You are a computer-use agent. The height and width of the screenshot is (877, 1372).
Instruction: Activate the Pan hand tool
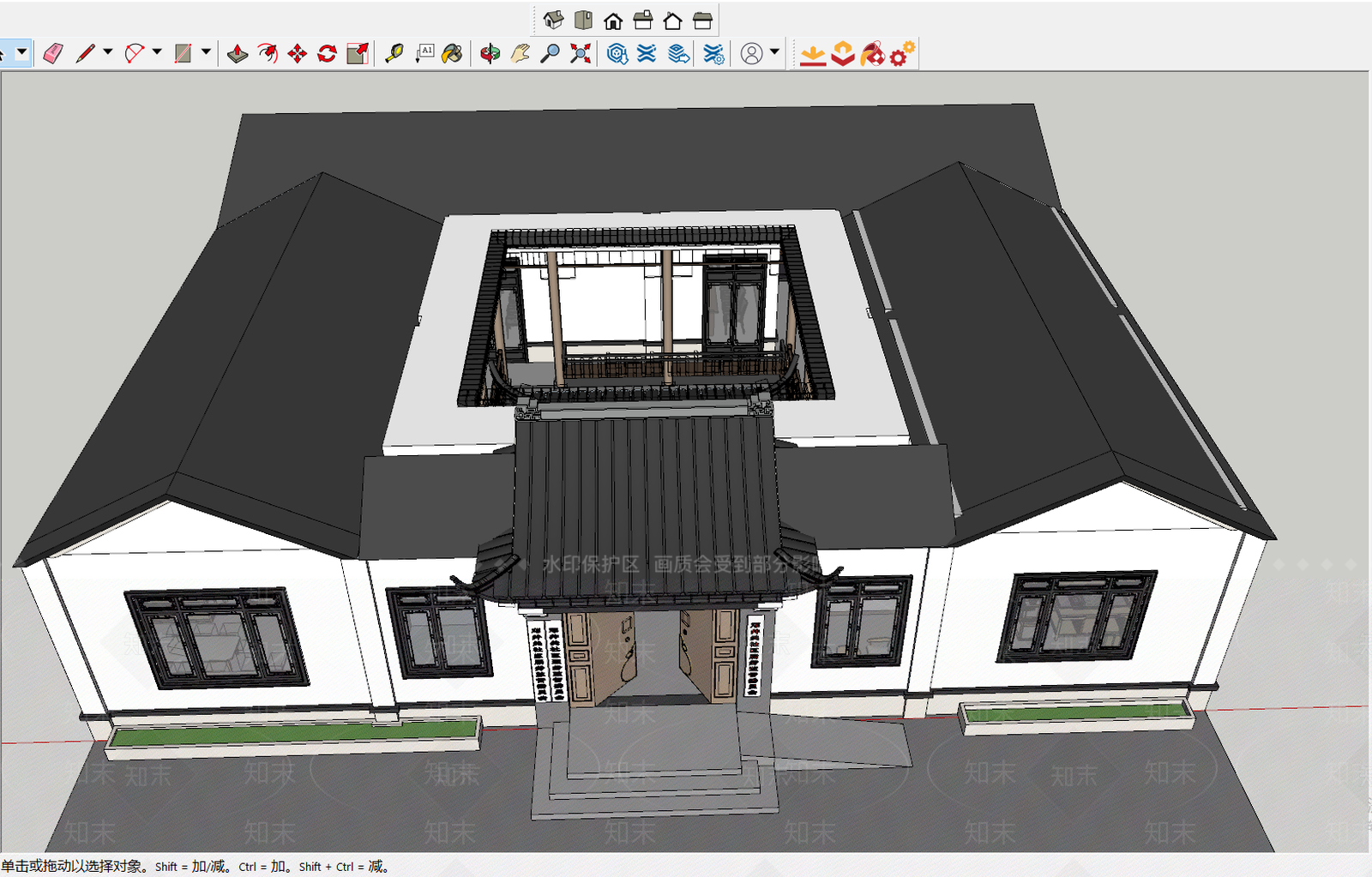[x=521, y=54]
